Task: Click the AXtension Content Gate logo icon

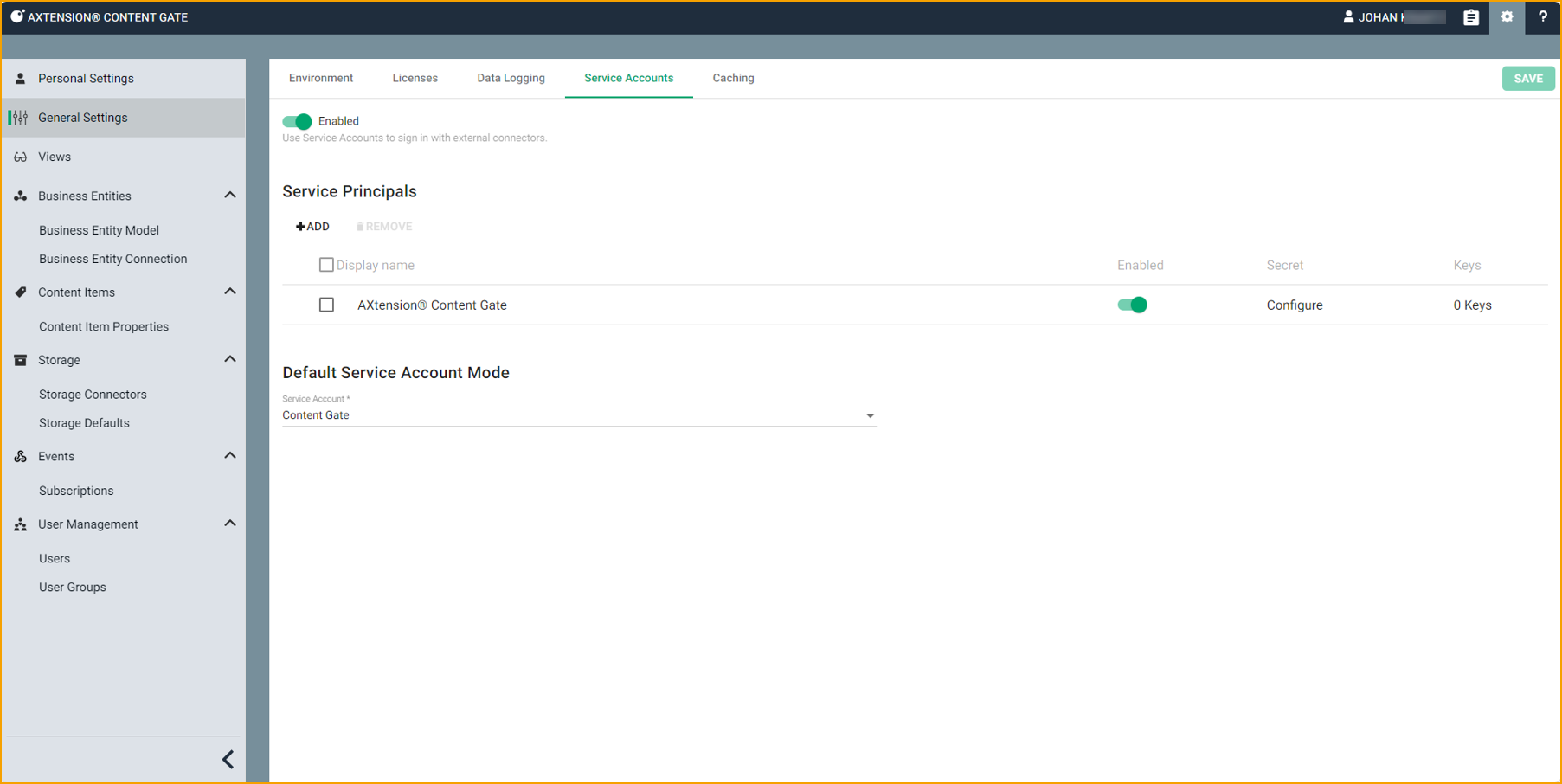Action: (x=16, y=16)
